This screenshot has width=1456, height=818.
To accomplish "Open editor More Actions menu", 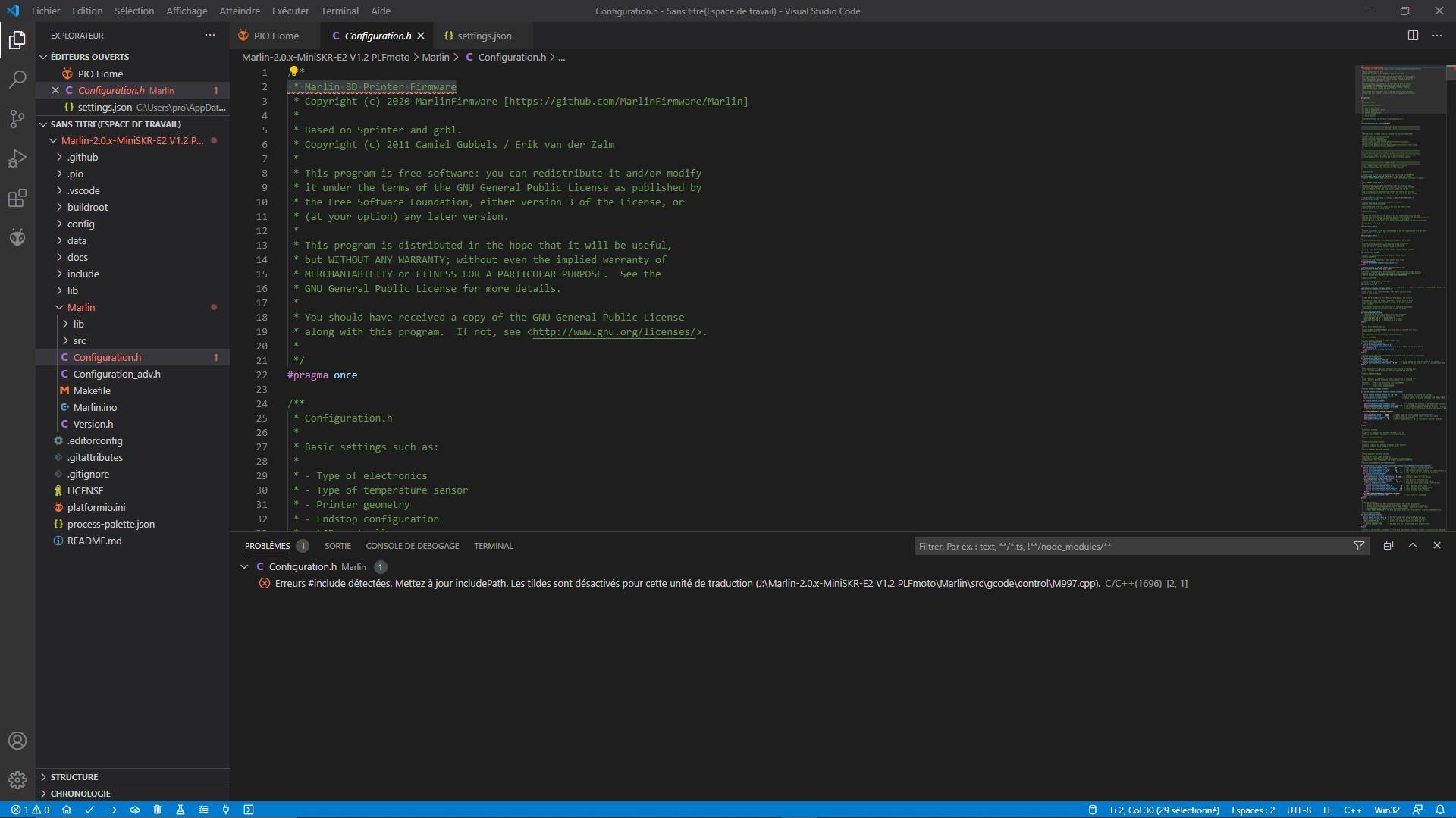I will [x=1437, y=36].
